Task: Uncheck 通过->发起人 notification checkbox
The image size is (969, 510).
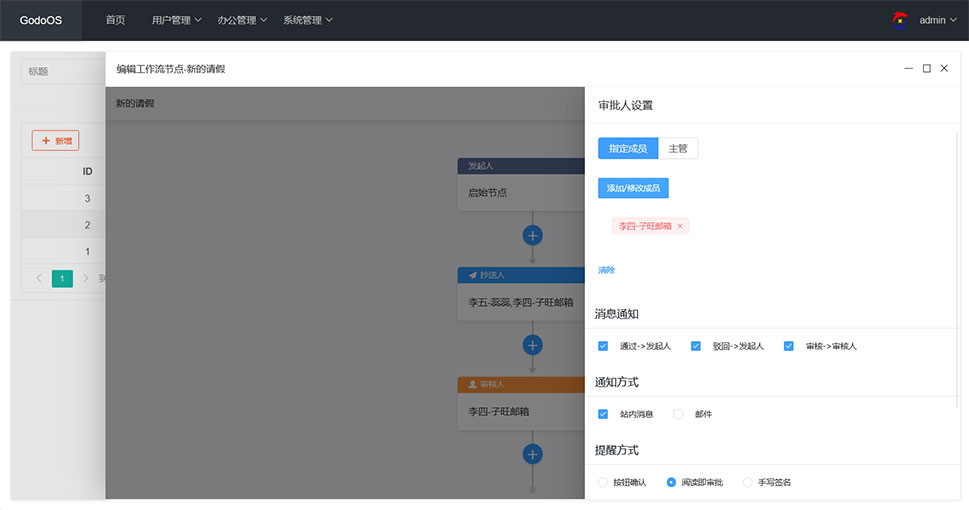Action: [603, 346]
